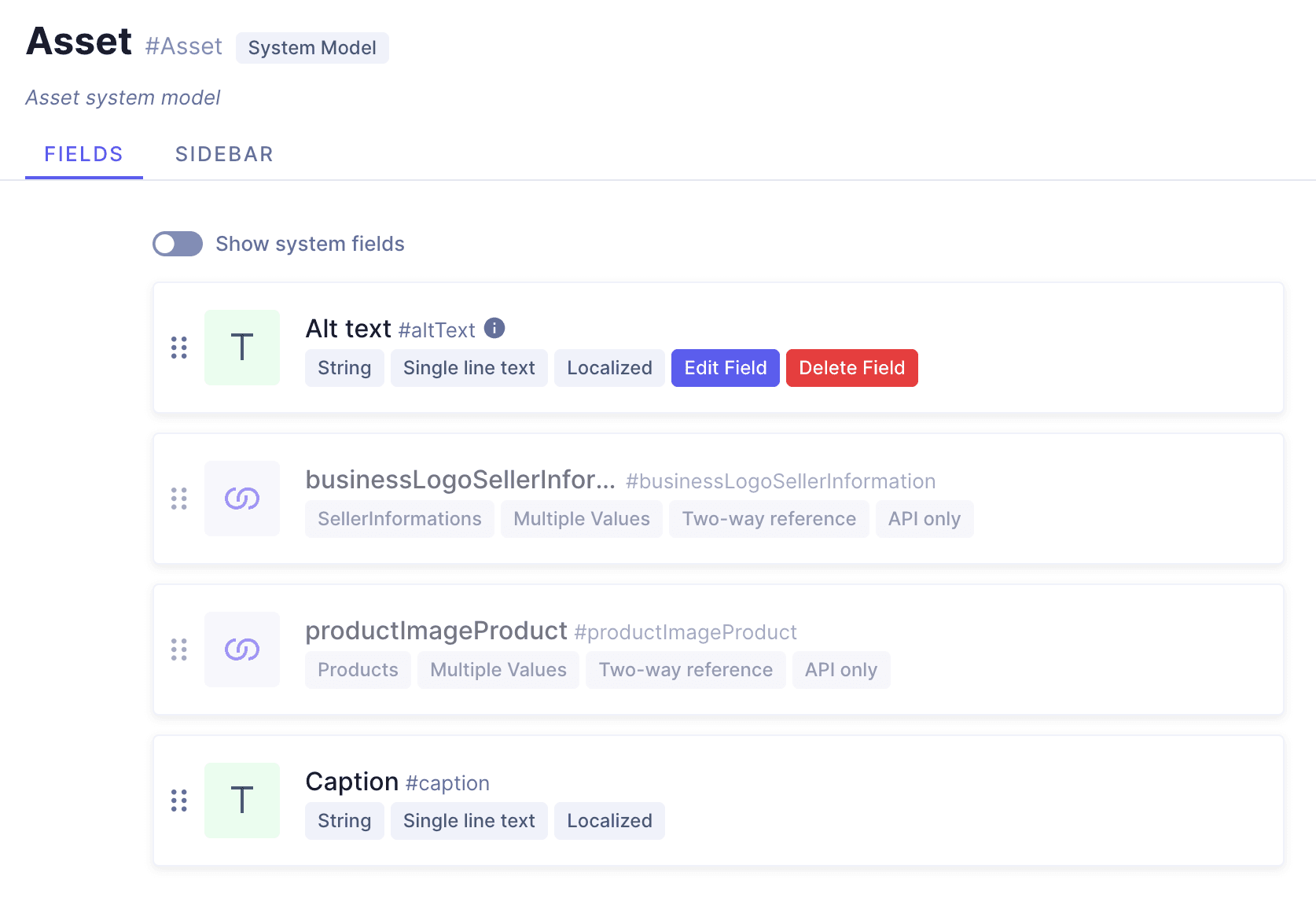Click the Localized tag on Alt text
Screen dimensions: 1316x898
609,368
